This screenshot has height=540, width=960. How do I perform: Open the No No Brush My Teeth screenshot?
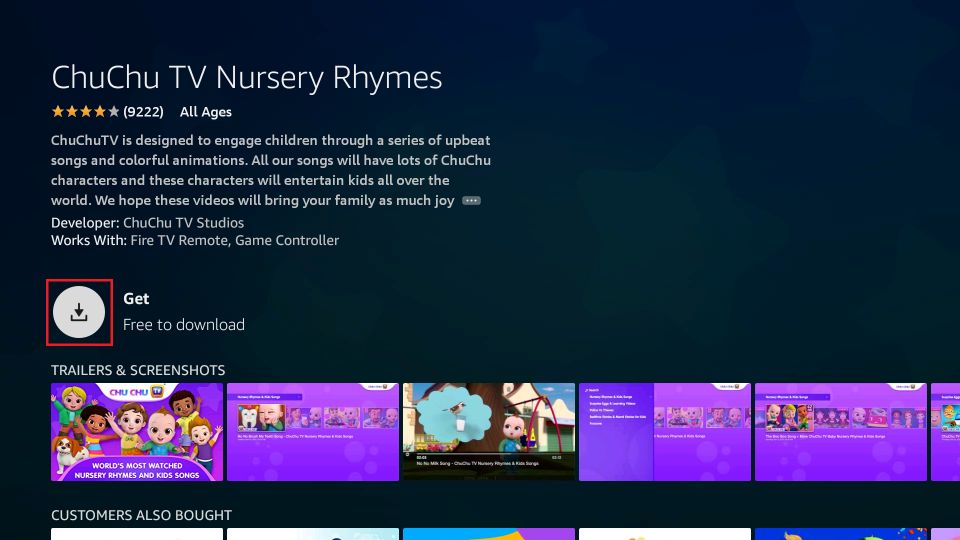coord(313,432)
